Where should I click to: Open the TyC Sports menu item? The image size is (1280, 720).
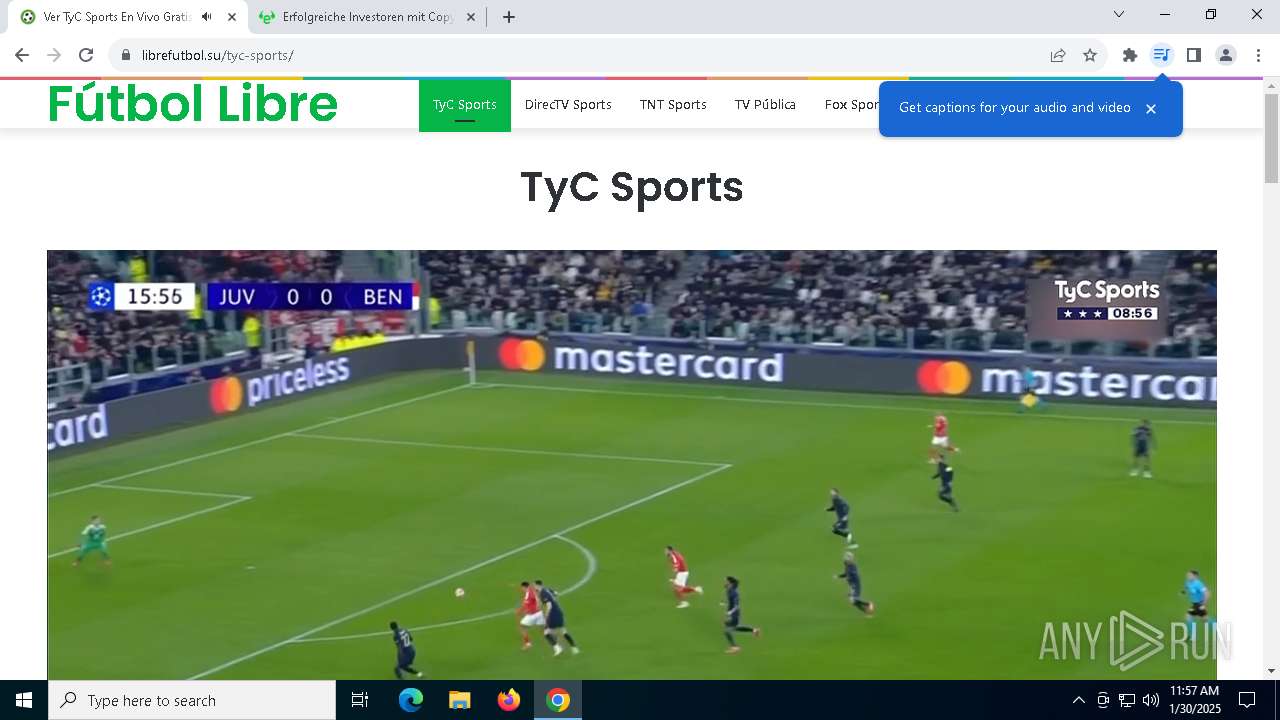tap(465, 105)
